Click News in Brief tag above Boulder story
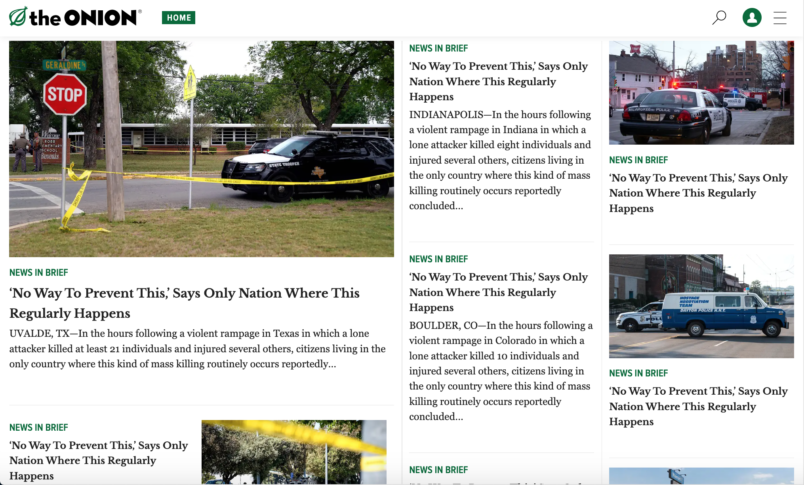Image resolution: width=804 pixels, height=485 pixels. coord(438,259)
